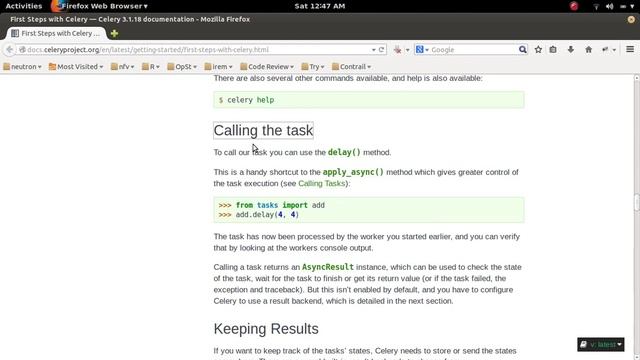Open a new tab with plus icon
The height and width of the screenshot is (360, 640).
[x=114, y=33]
